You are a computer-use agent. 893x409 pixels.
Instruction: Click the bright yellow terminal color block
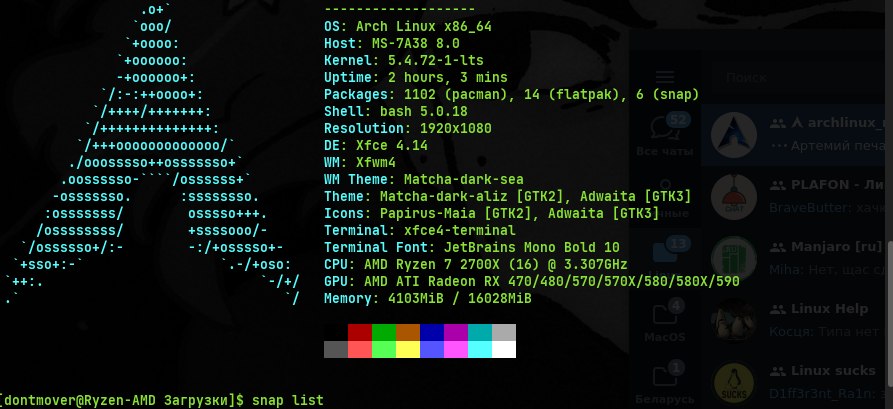pyautogui.click(x=408, y=349)
